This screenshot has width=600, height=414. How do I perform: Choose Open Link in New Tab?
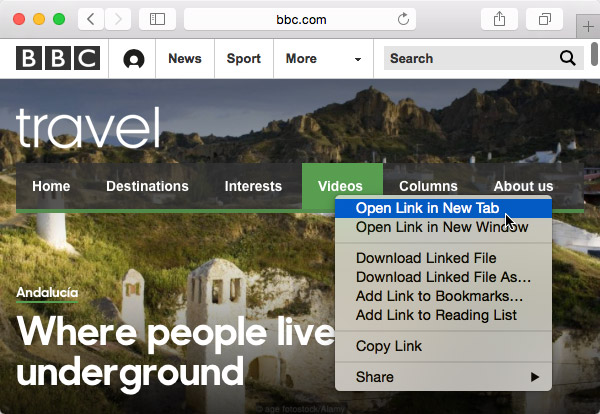coord(427,208)
